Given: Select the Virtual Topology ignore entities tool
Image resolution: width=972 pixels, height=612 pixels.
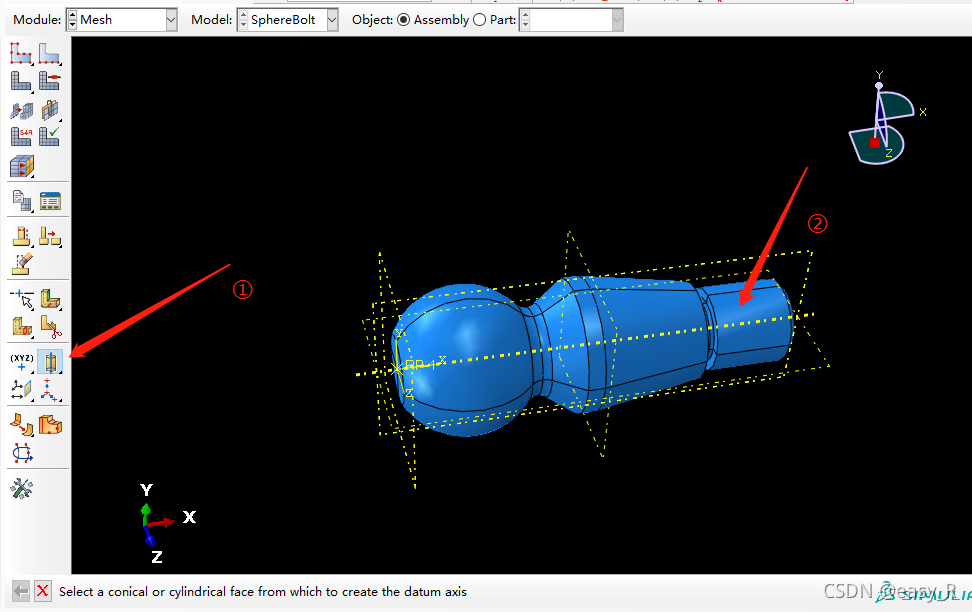Looking at the screenshot, I should pos(50,425).
